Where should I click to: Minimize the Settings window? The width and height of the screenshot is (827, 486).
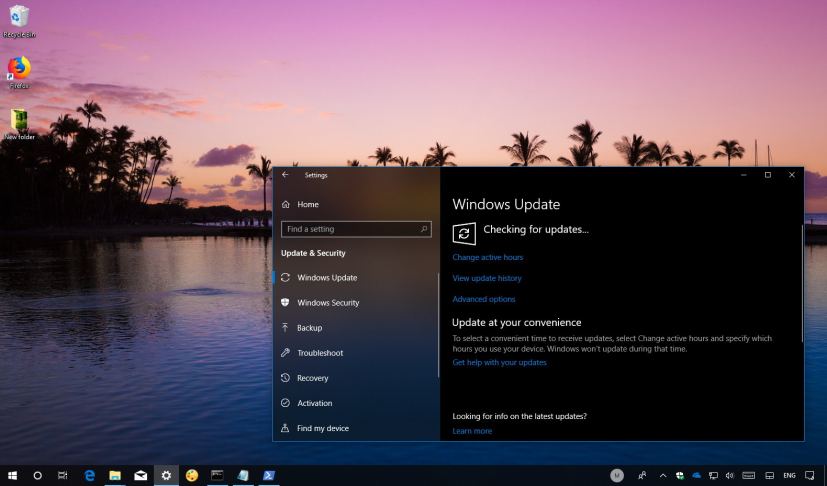pos(744,175)
